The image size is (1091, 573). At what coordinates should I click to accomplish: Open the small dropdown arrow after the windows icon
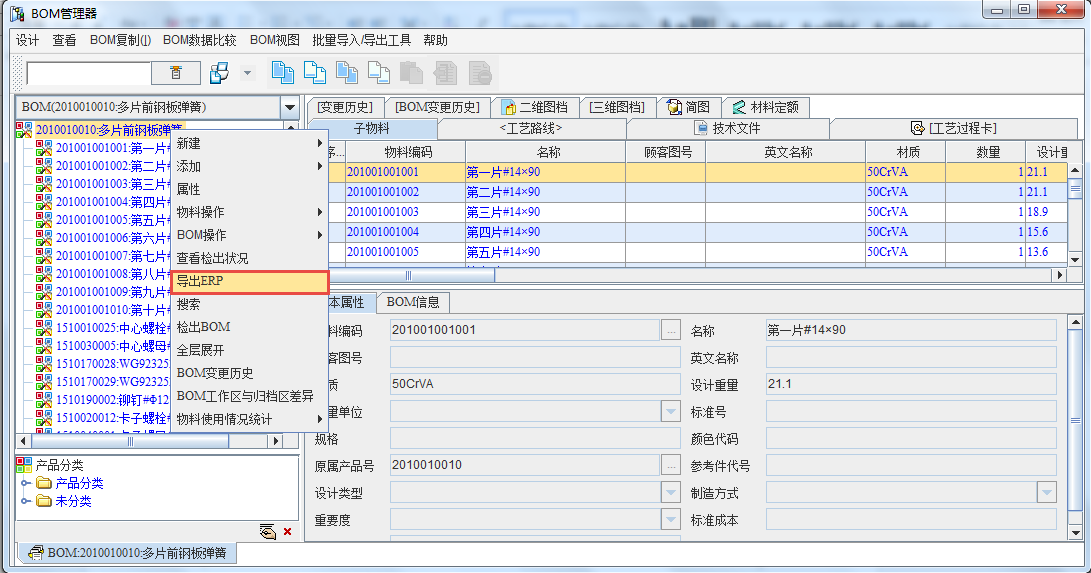tap(247, 73)
